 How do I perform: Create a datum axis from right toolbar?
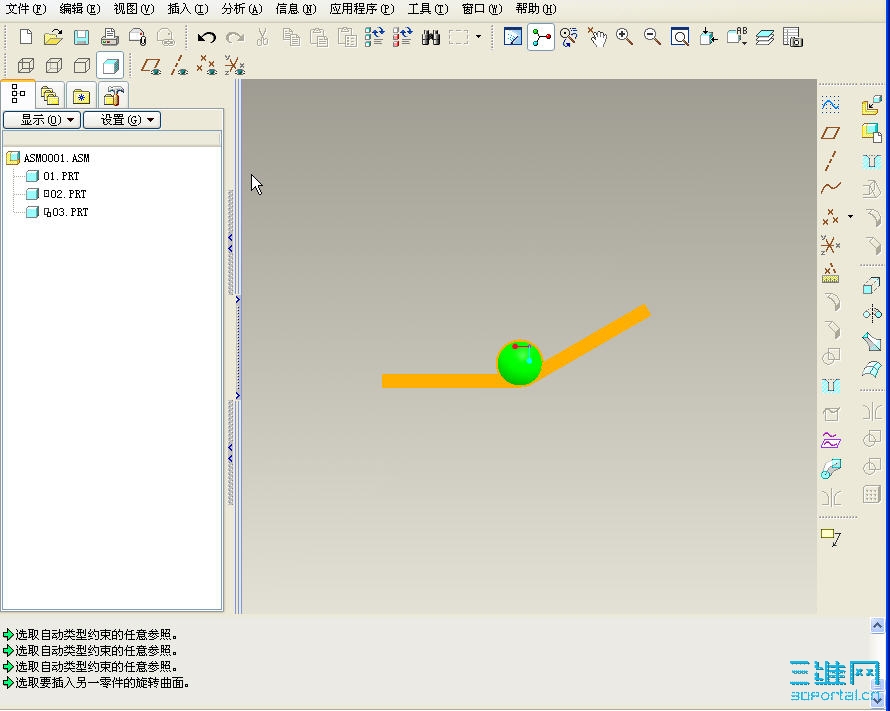point(830,161)
